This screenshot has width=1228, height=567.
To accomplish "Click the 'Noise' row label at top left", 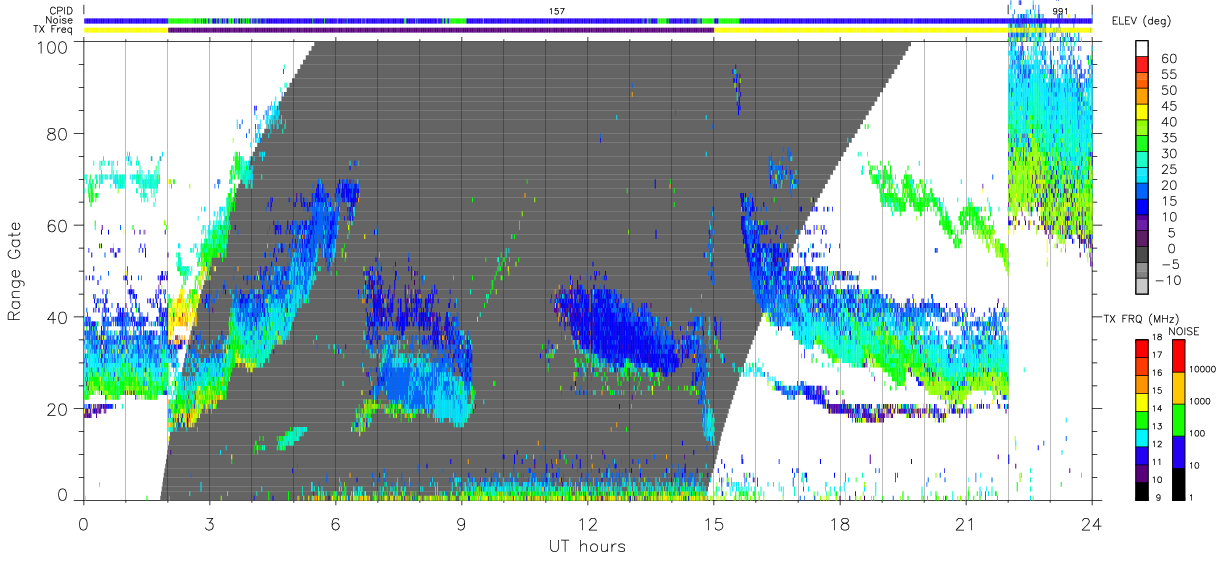I will tap(61, 20).
